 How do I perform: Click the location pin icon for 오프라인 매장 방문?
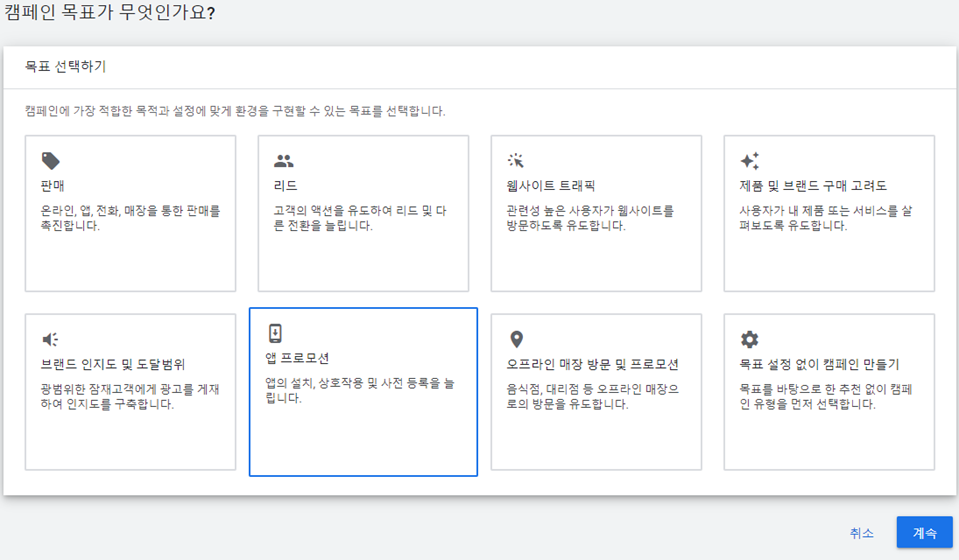[517, 339]
